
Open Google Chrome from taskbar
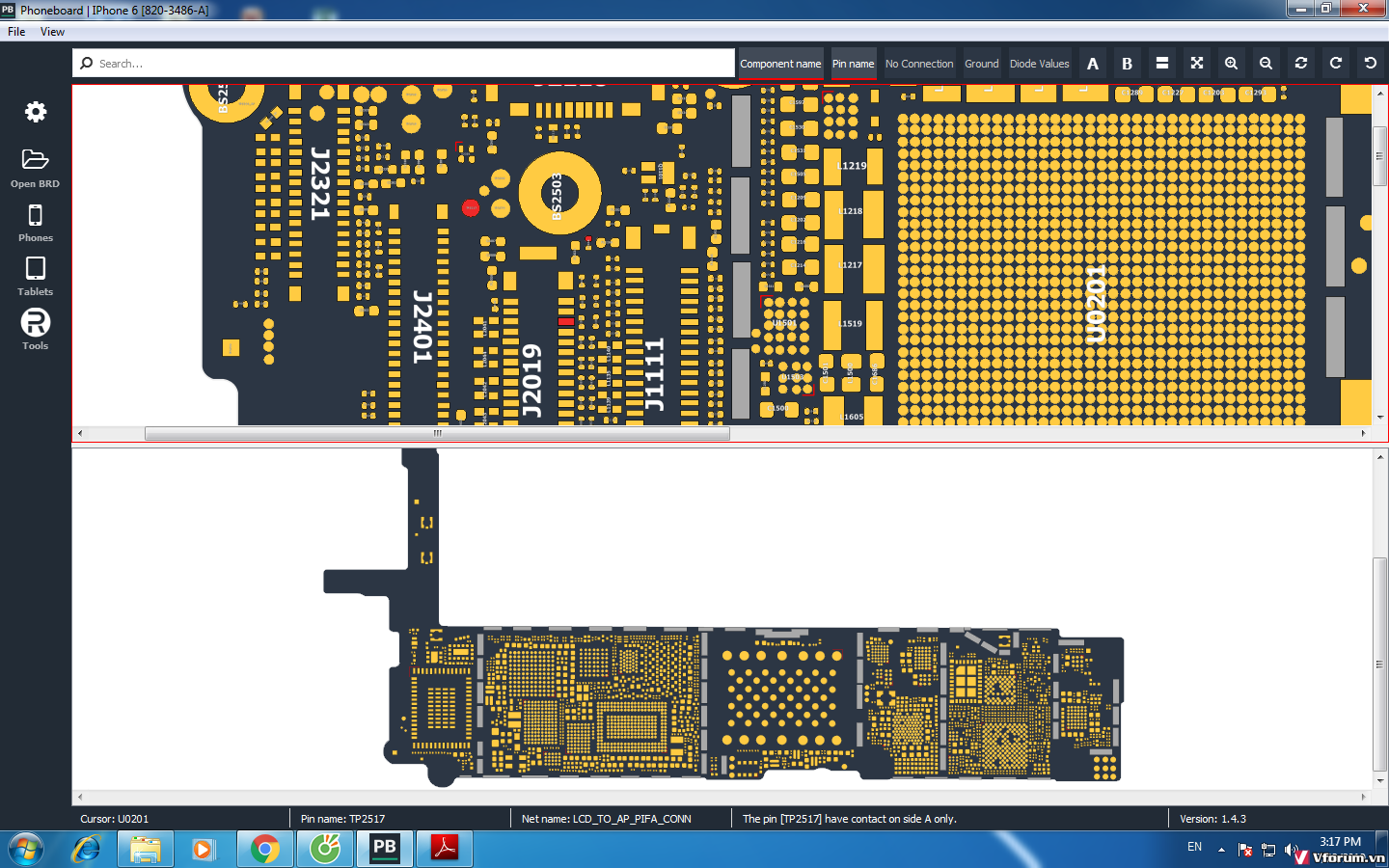[264, 850]
